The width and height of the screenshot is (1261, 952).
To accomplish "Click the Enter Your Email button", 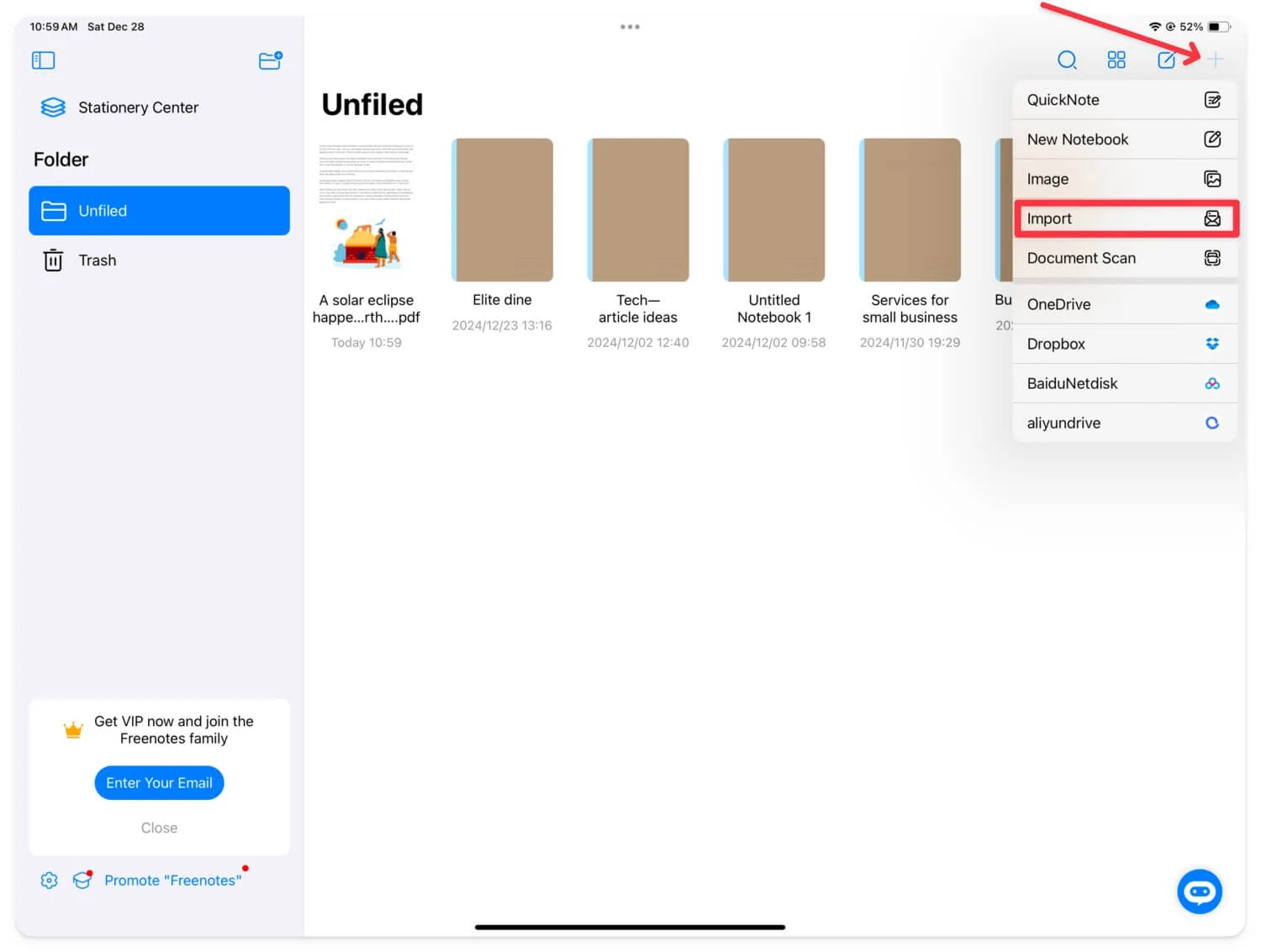I will [x=159, y=783].
